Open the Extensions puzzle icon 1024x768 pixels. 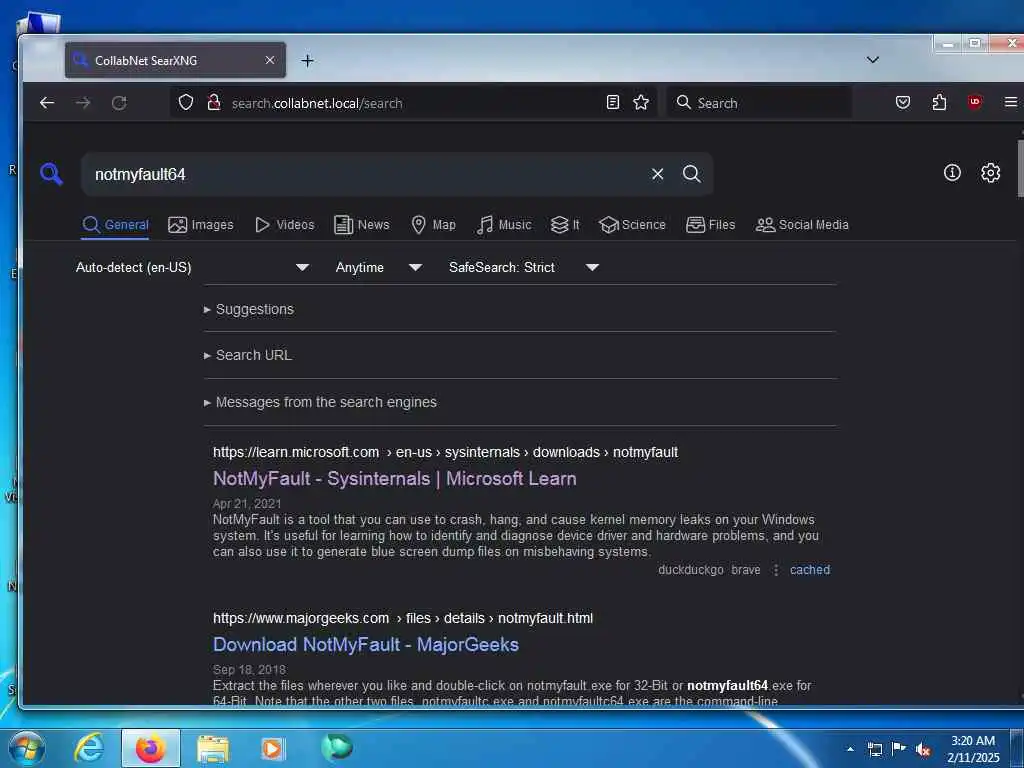(939, 103)
